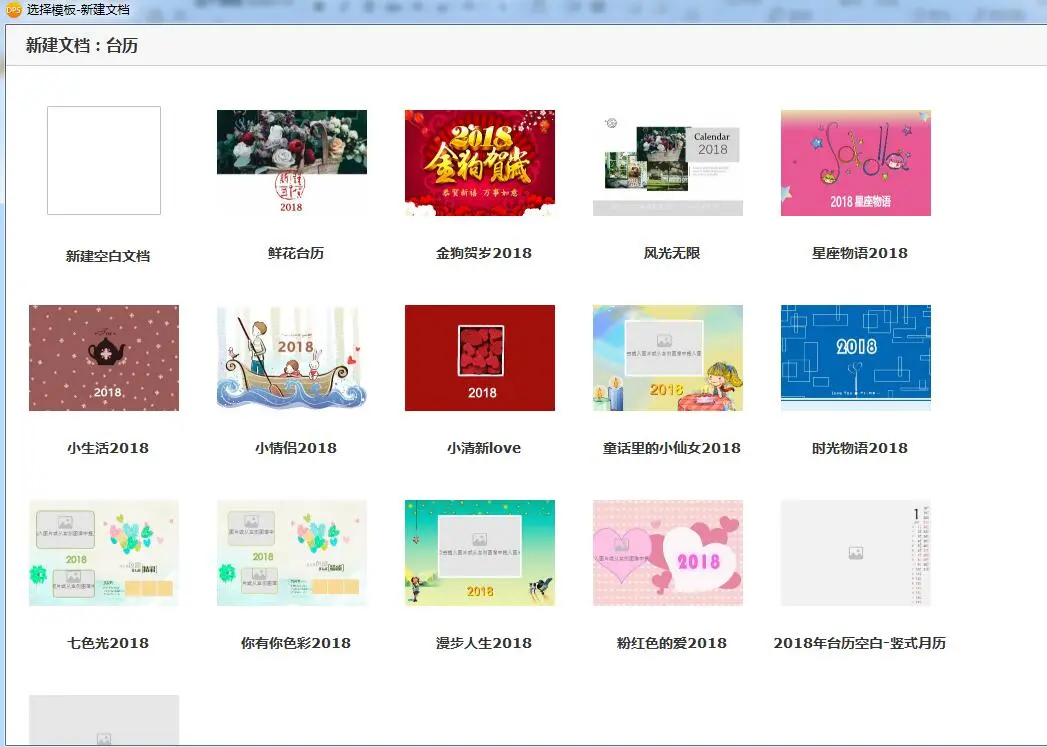1047x747 pixels.
Task: Select the 星座物语2018 pink template
Action: [x=855, y=162]
